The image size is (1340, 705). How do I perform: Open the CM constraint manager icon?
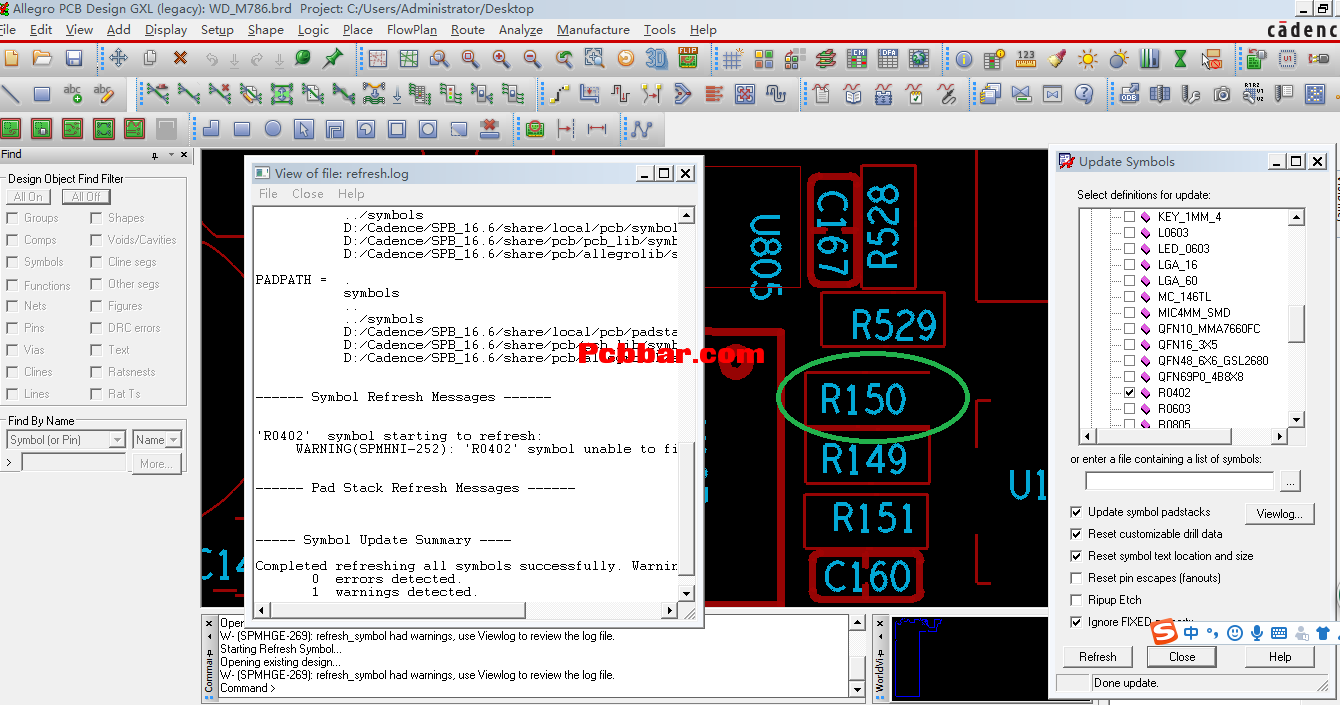[x=858, y=59]
